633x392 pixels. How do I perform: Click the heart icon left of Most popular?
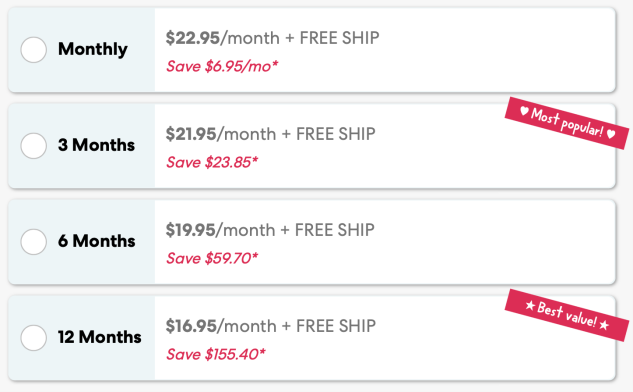coord(524,111)
